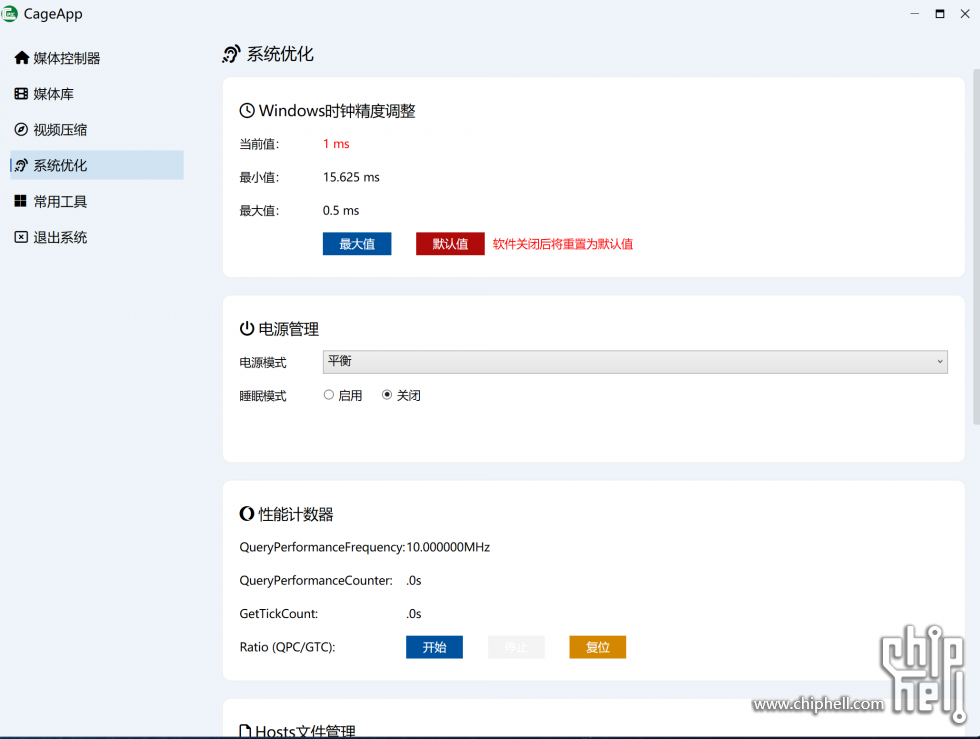Viewport: 980px width, 739px height.
Task: Click the circle icon beside 性能计数器
Action: tap(247, 514)
